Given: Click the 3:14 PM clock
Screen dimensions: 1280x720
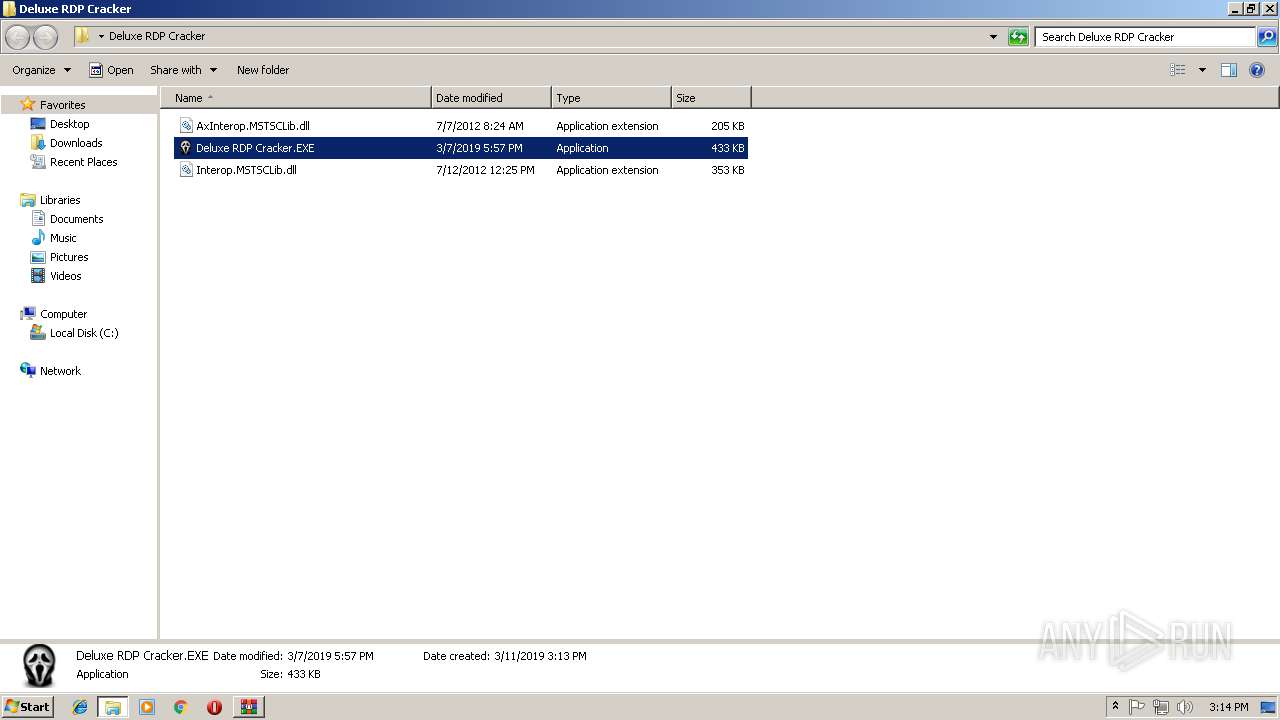Looking at the screenshot, I should pos(1228,707).
